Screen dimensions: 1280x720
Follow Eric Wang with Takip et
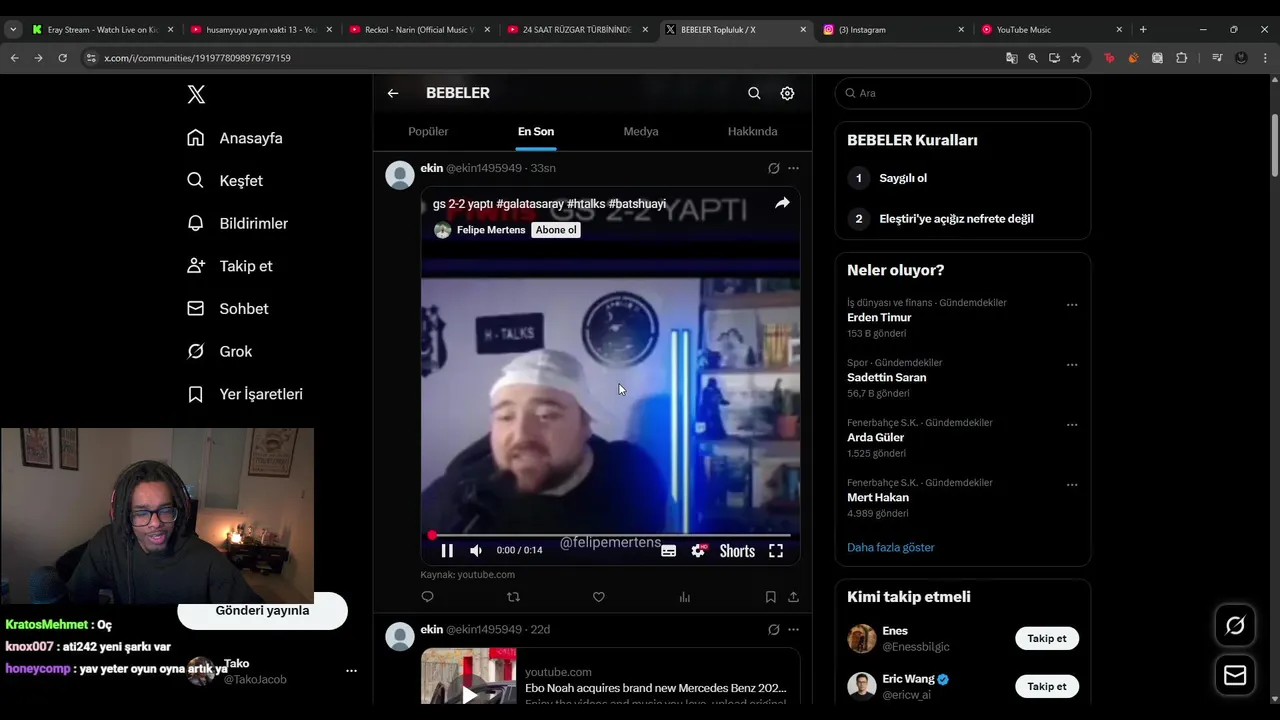[1047, 686]
